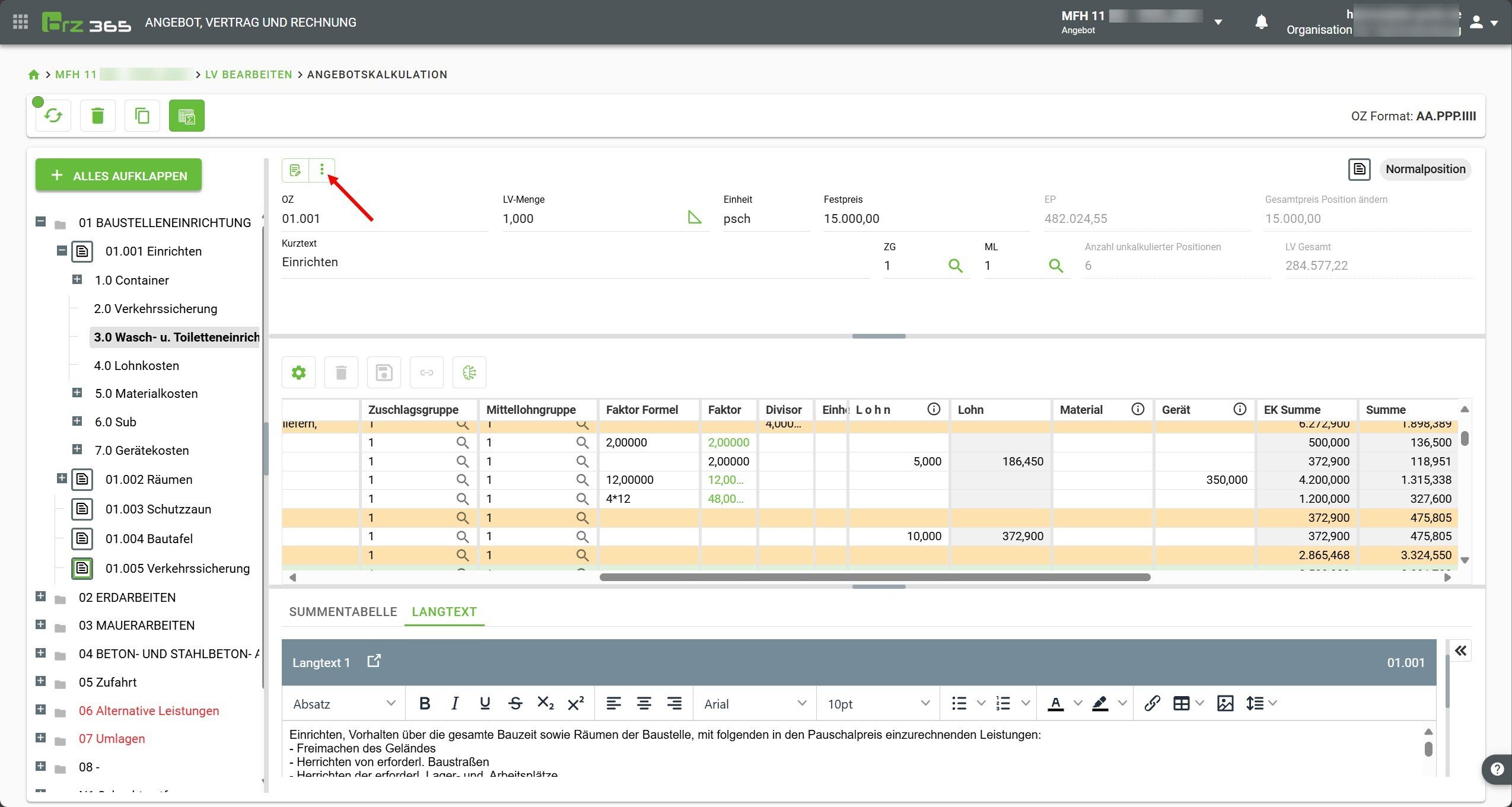This screenshot has width=1512, height=807.
Task: Go to LV BEARBEITEN breadcrumb link
Action: click(249, 75)
